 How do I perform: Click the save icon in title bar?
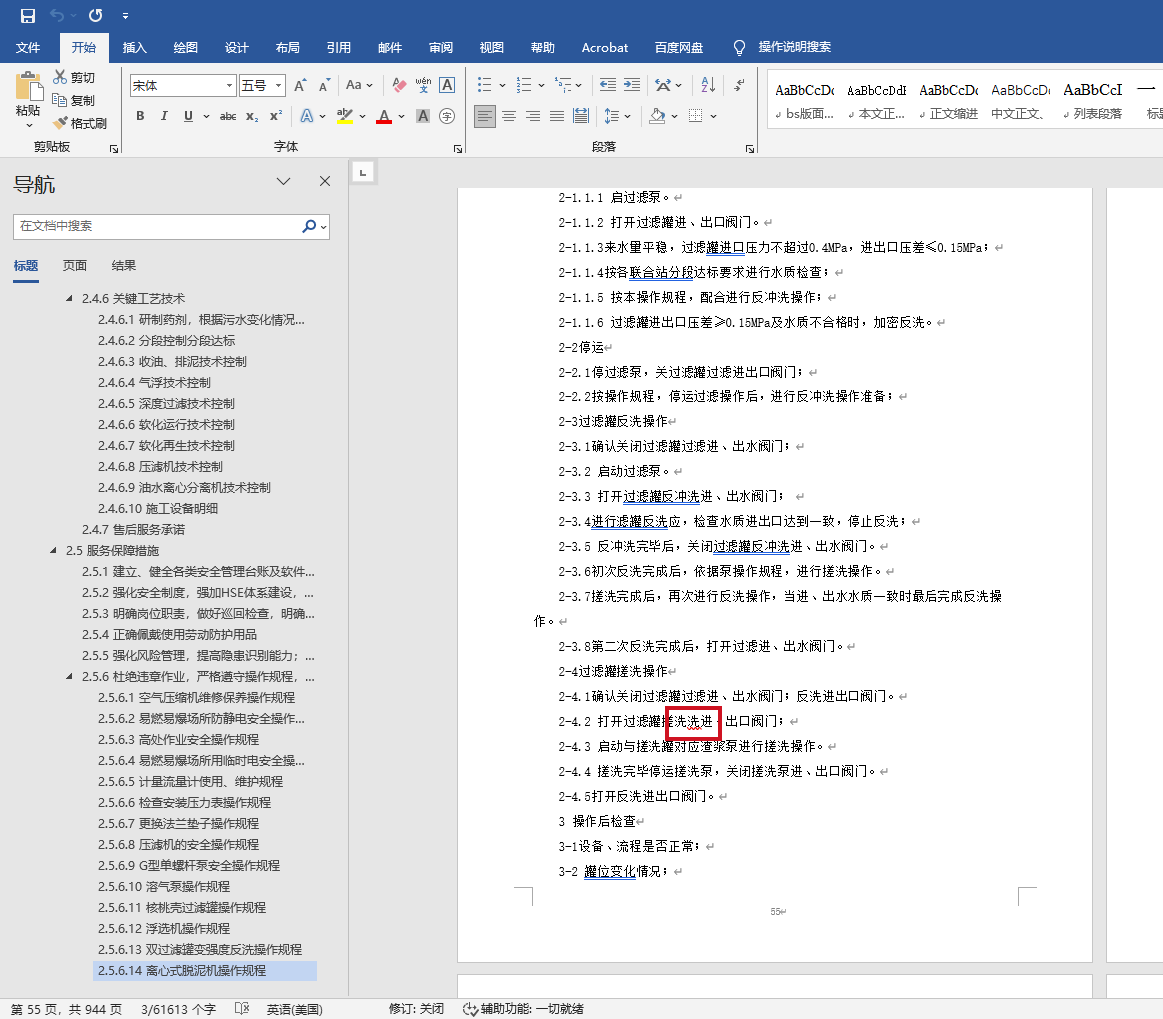(28, 16)
